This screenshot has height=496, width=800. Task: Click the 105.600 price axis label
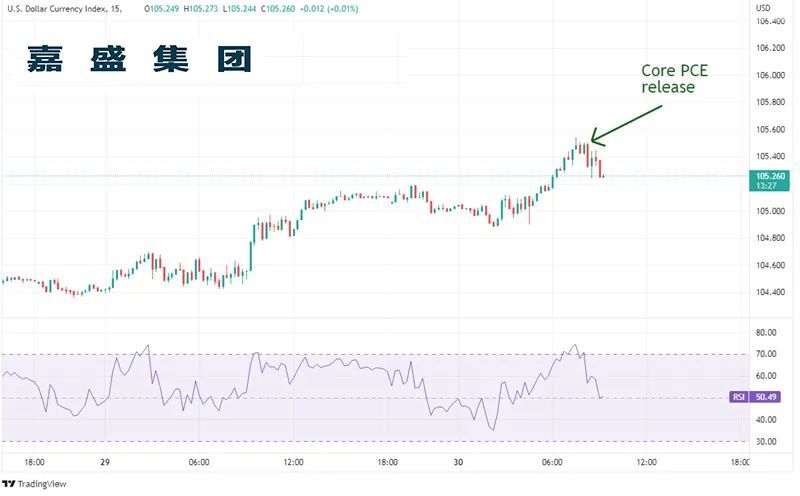[x=770, y=130]
